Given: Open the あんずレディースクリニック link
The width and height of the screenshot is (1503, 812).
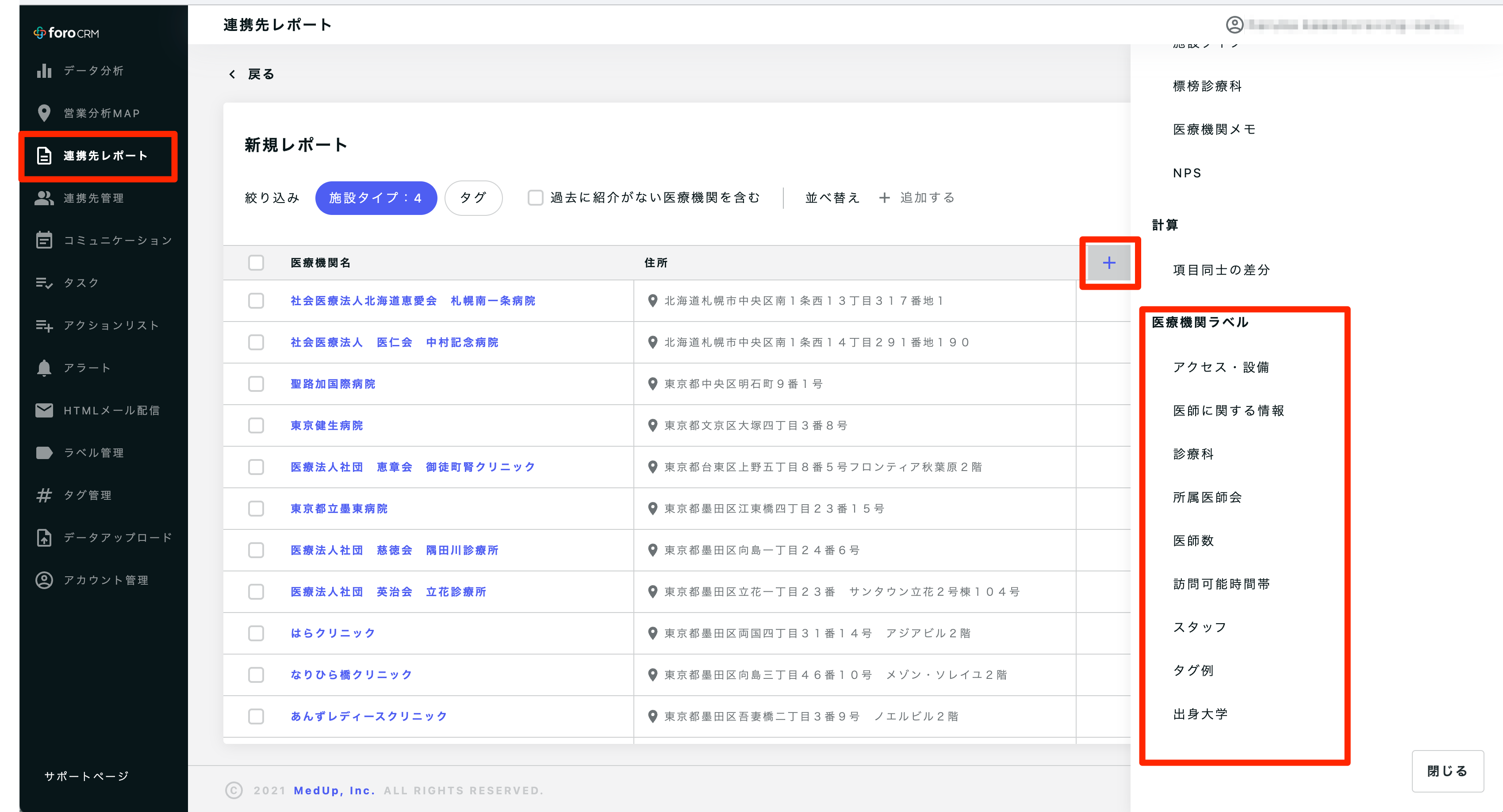Looking at the screenshot, I should 369,716.
